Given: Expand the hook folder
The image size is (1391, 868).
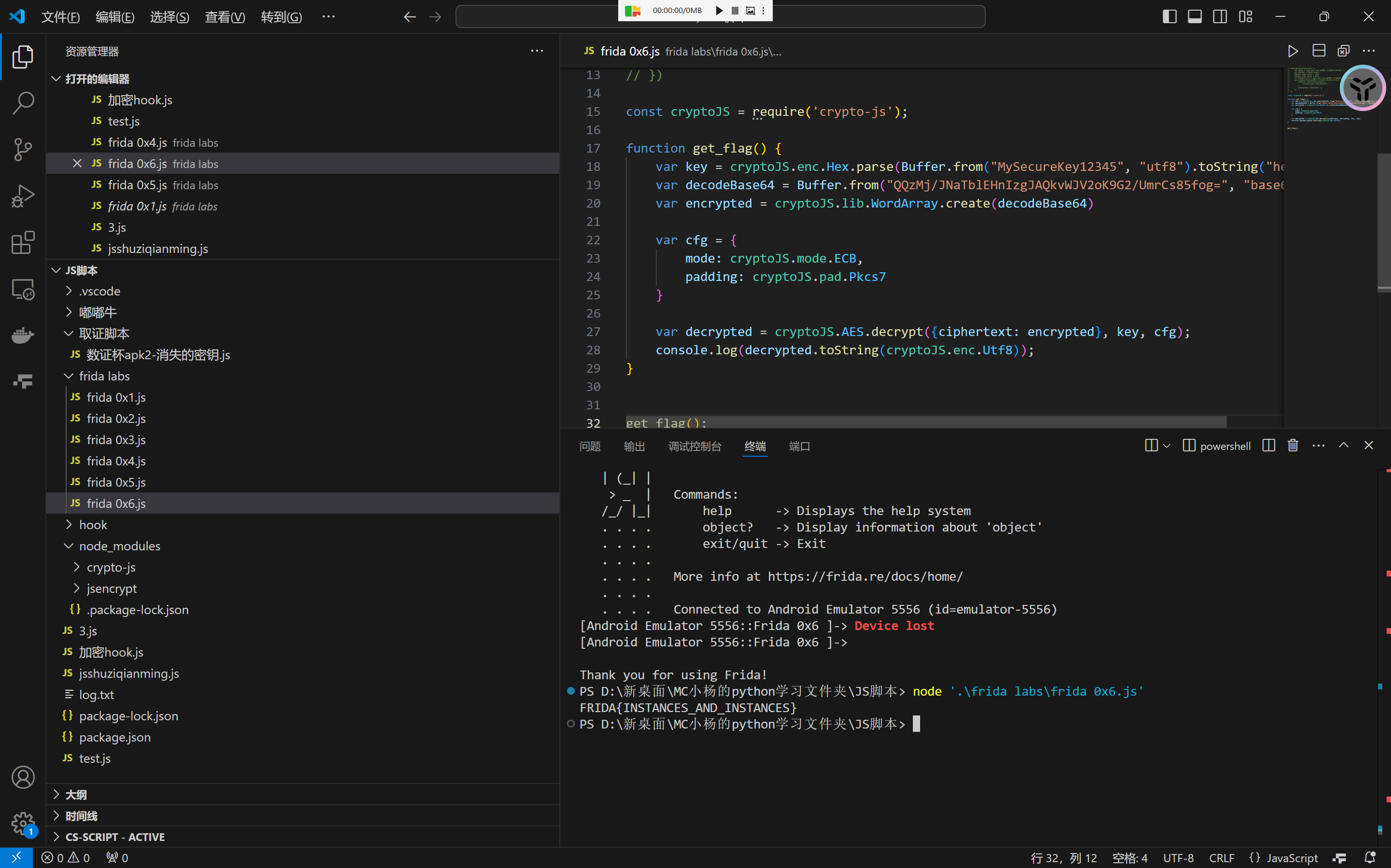Looking at the screenshot, I should pyautogui.click(x=93, y=524).
